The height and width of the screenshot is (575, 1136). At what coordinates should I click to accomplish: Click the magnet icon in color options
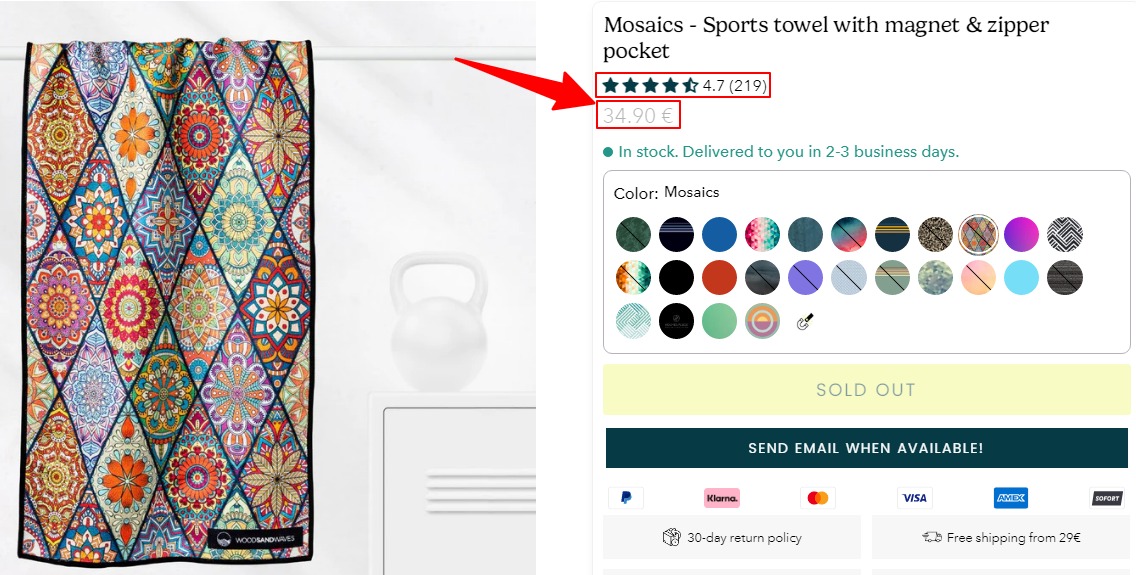(x=805, y=322)
